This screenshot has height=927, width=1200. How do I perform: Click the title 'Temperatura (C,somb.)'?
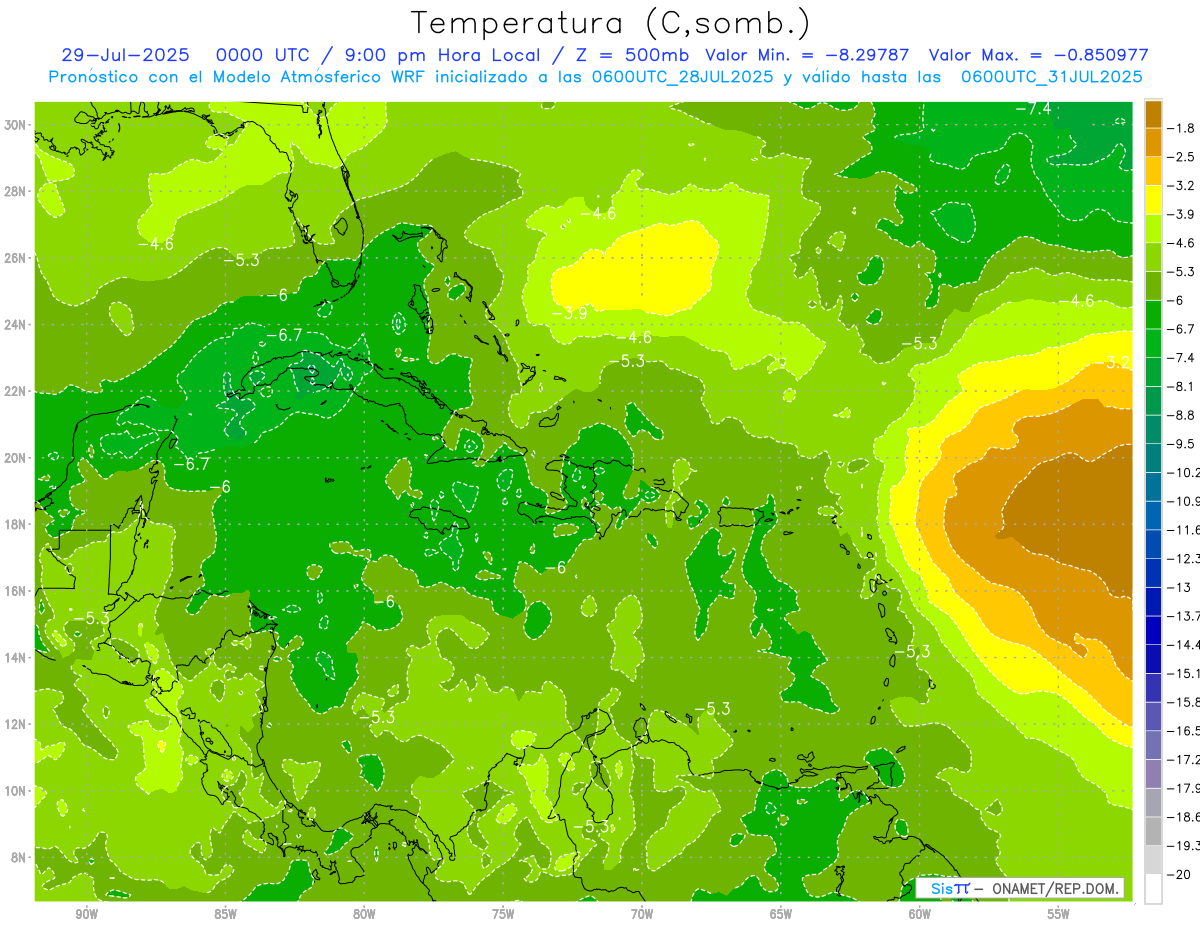tap(611, 23)
